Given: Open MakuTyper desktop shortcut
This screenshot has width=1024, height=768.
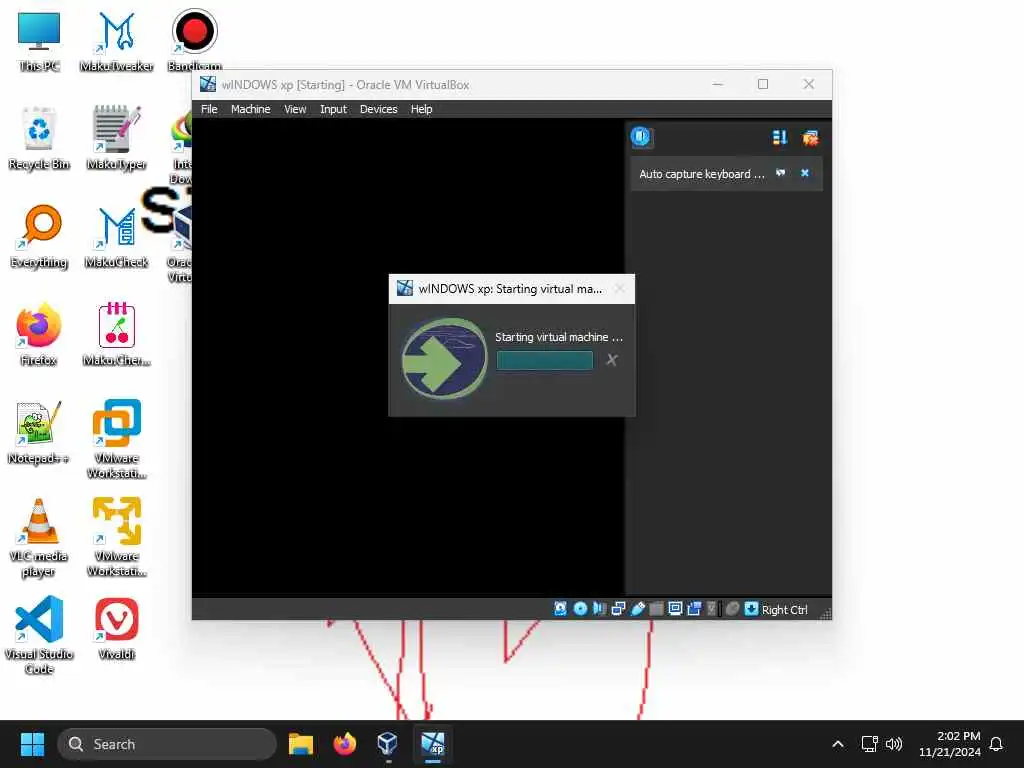Looking at the screenshot, I should 116,138.
